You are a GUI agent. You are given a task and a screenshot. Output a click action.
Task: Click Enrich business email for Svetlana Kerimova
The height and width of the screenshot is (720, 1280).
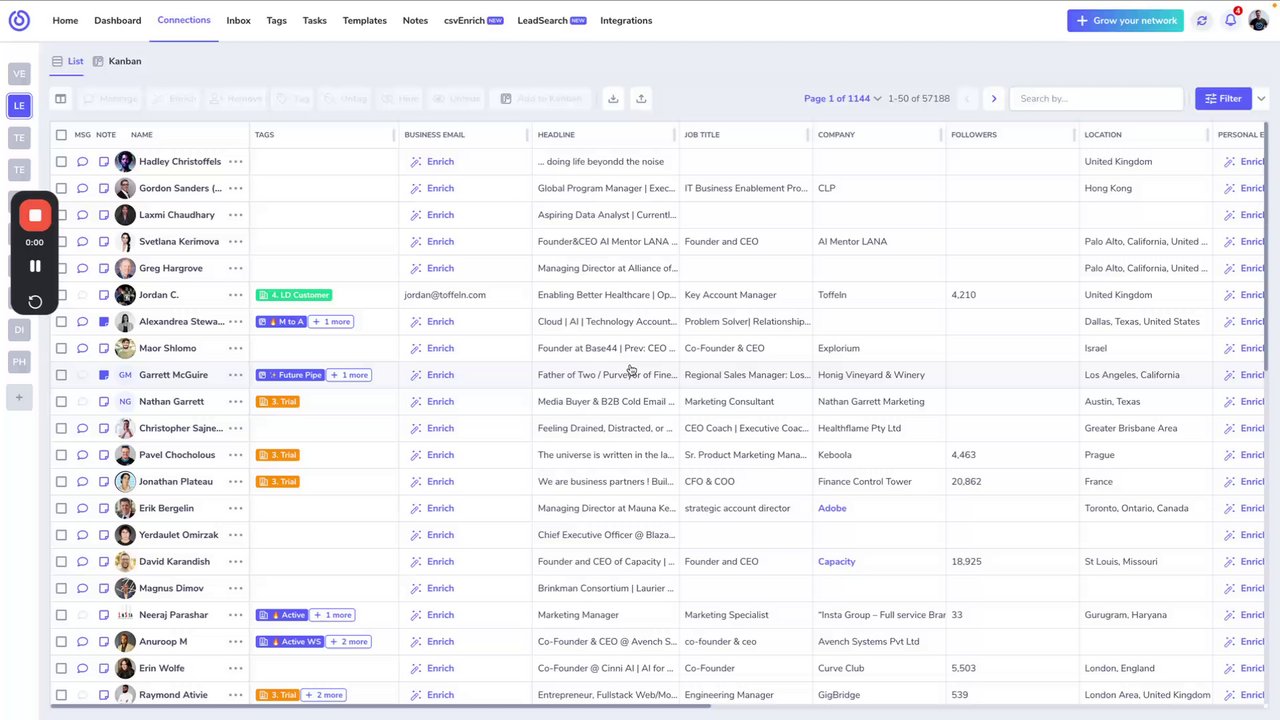click(432, 241)
